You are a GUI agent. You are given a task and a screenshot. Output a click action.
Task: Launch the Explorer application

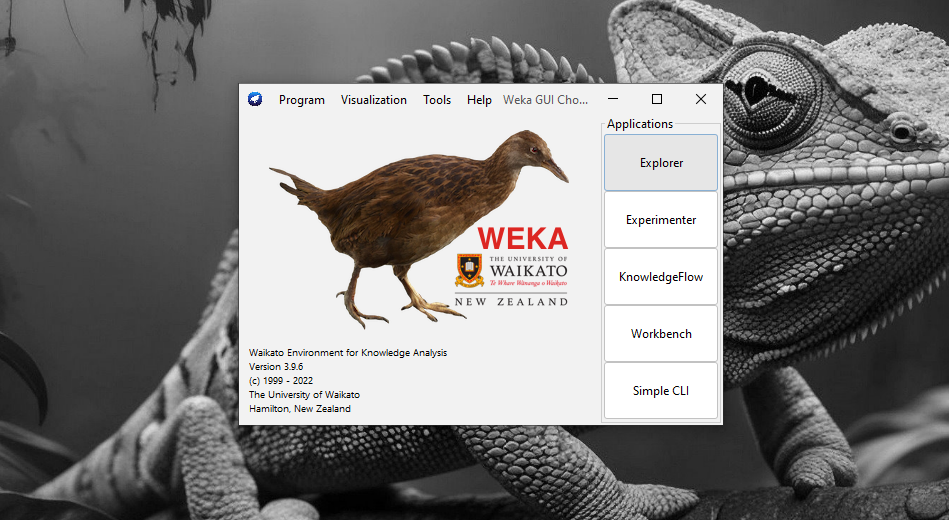pos(661,163)
